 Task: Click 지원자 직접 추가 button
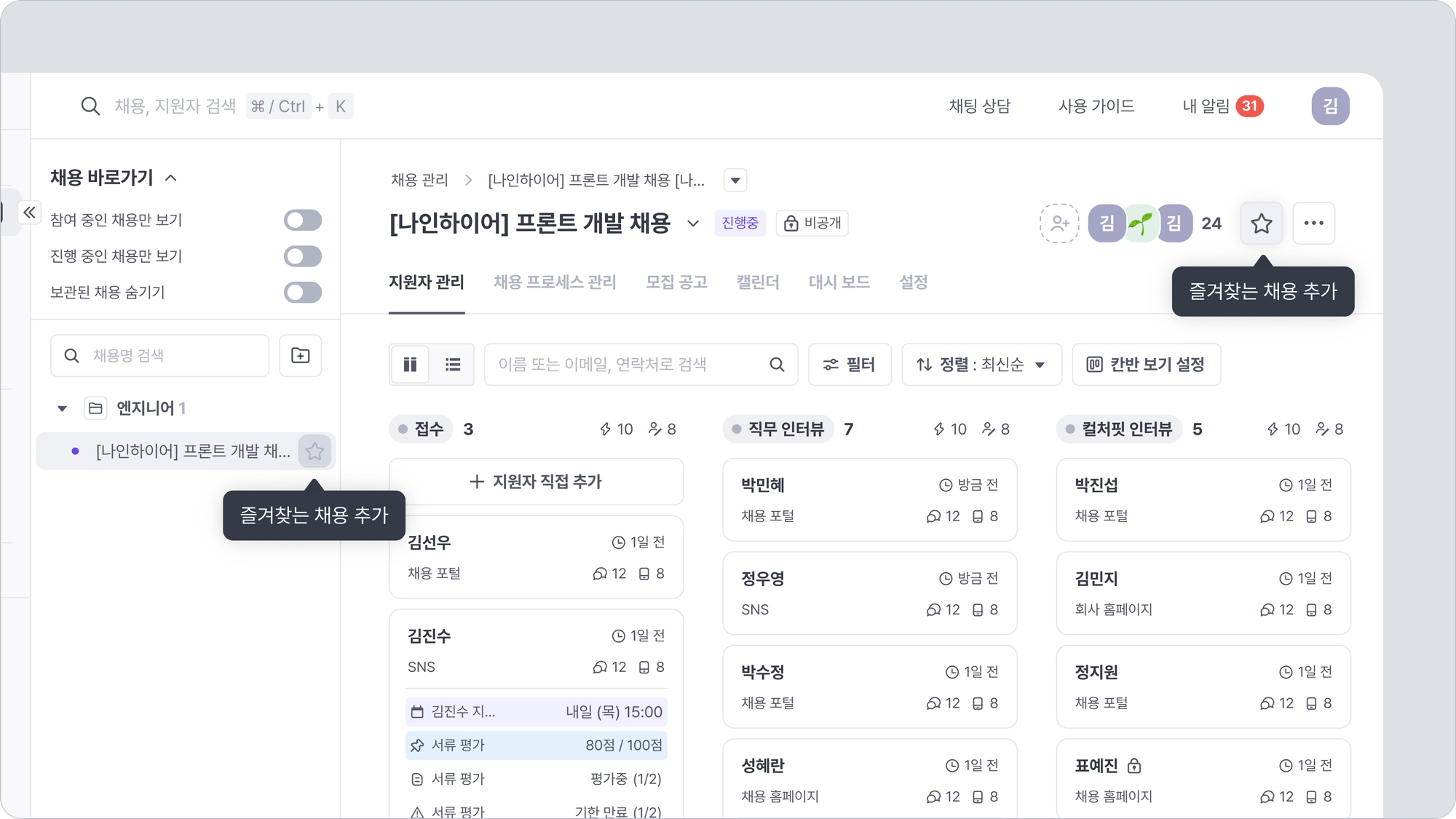[537, 481]
